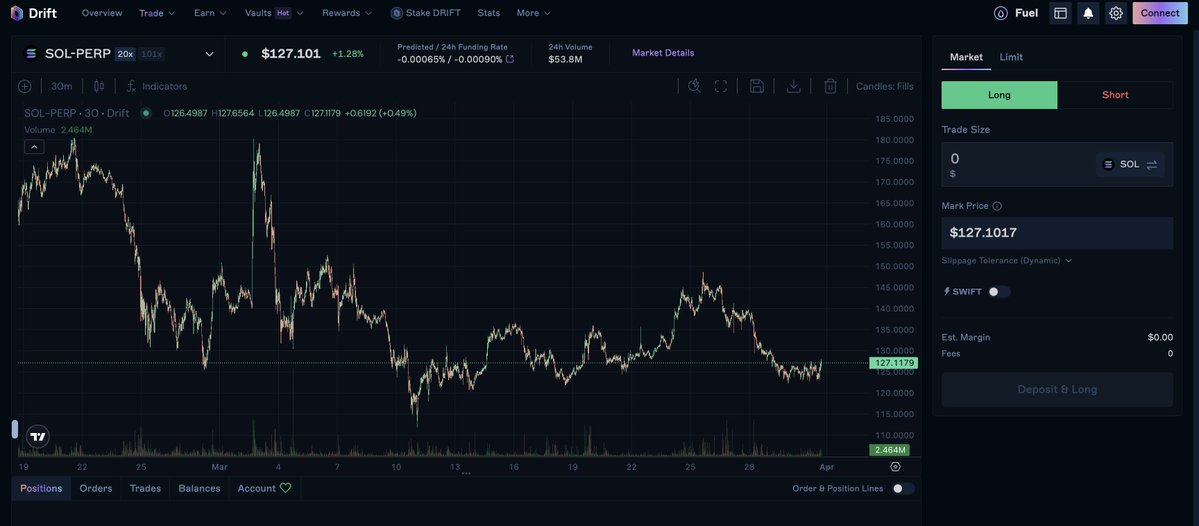
Task: Open the Orders tab
Action: point(96,489)
